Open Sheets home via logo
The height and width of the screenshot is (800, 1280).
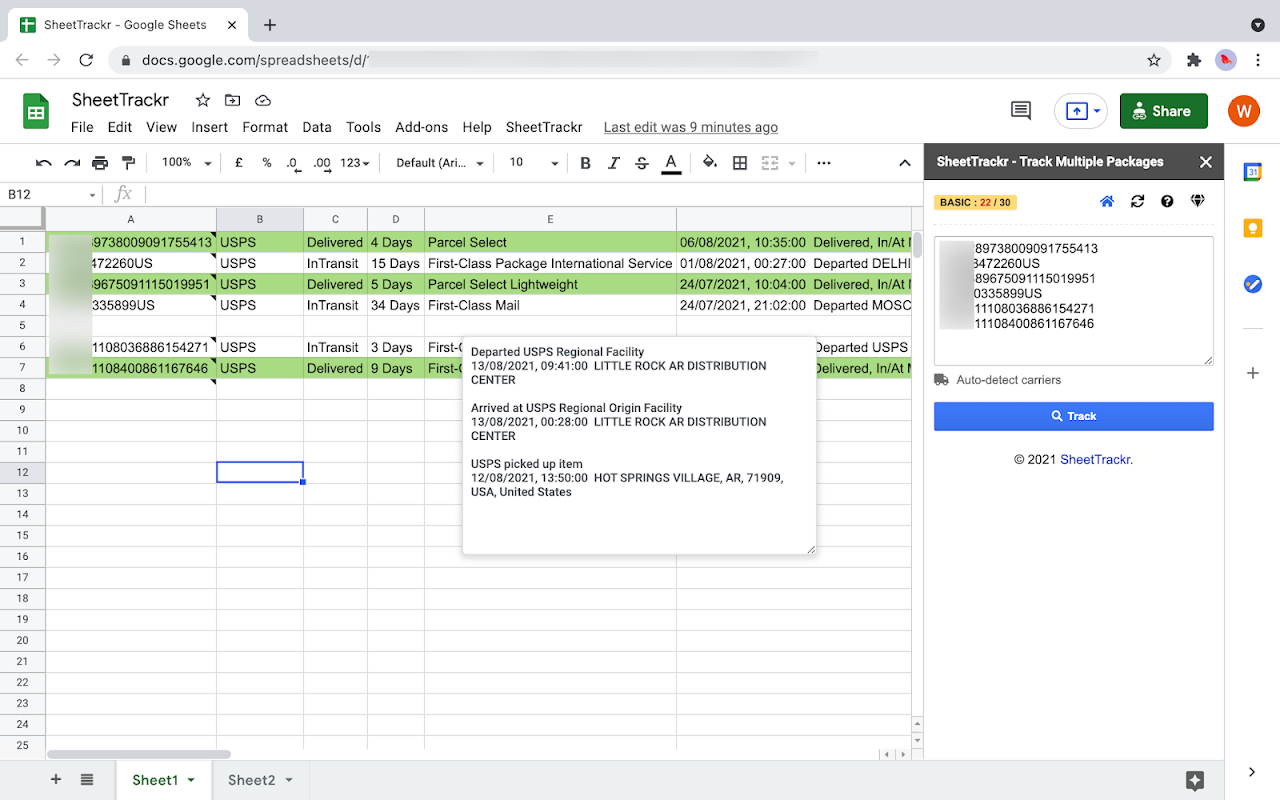[x=36, y=111]
